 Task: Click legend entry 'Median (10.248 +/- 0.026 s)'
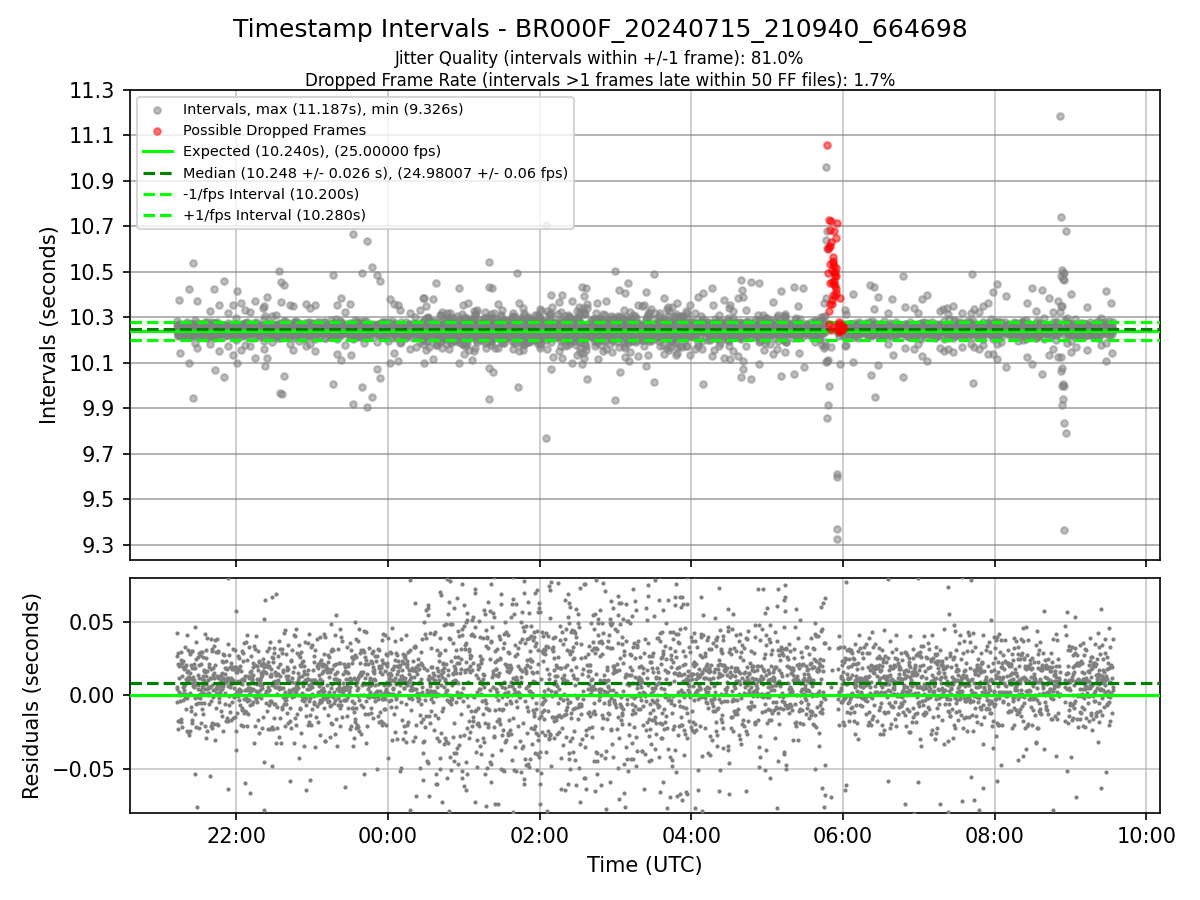click(375, 173)
